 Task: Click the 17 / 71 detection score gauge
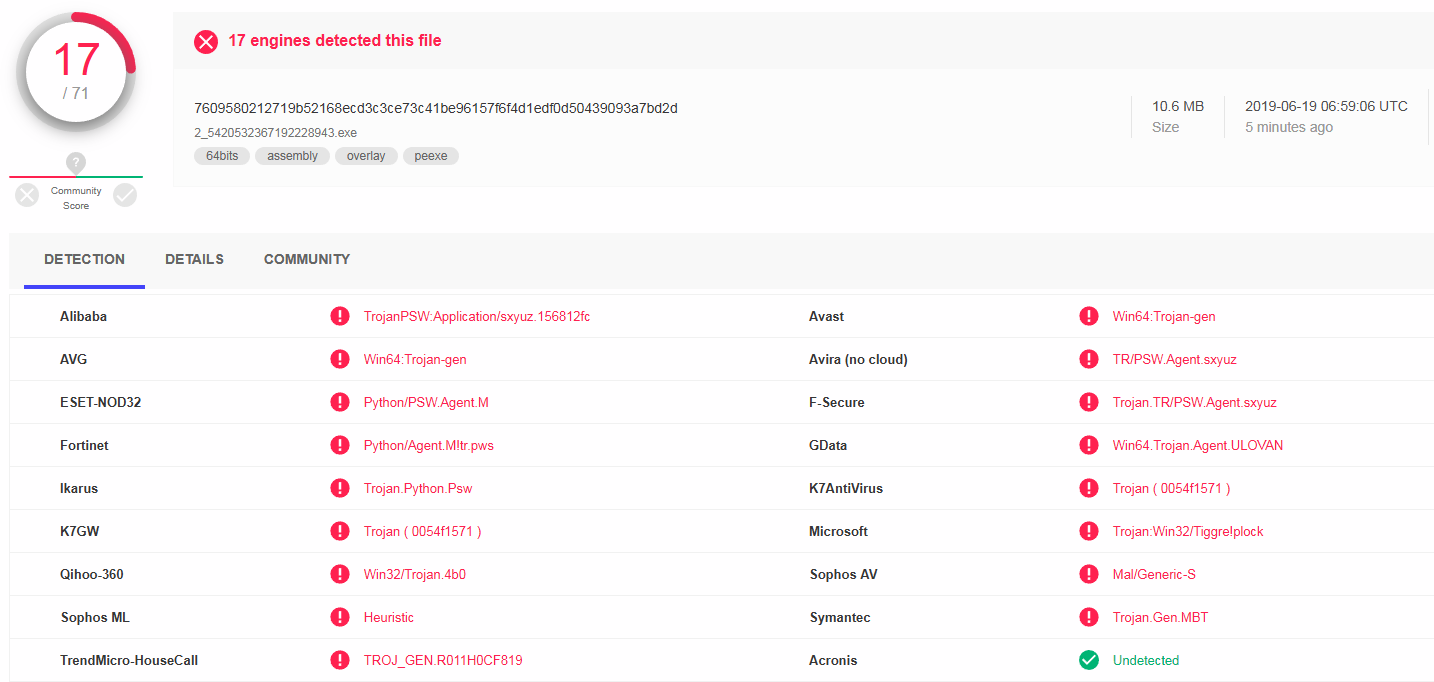tap(76, 72)
